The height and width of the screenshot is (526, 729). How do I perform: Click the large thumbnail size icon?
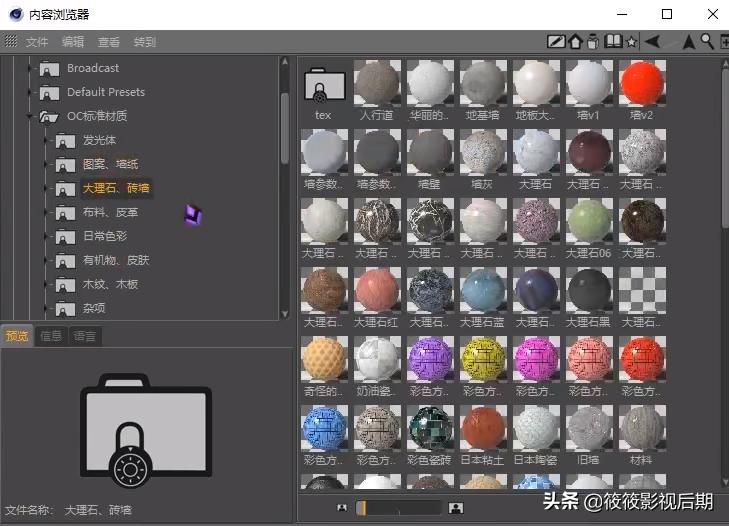click(456, 507)
